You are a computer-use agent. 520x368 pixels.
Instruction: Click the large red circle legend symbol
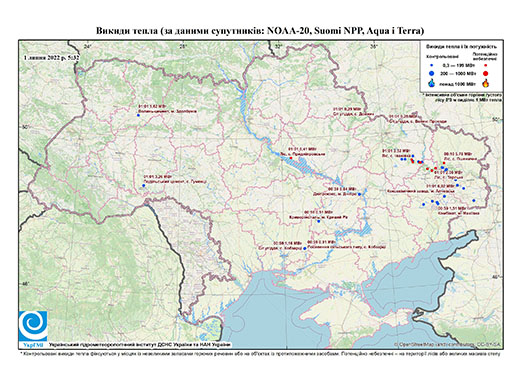click(x=485, y=73)
